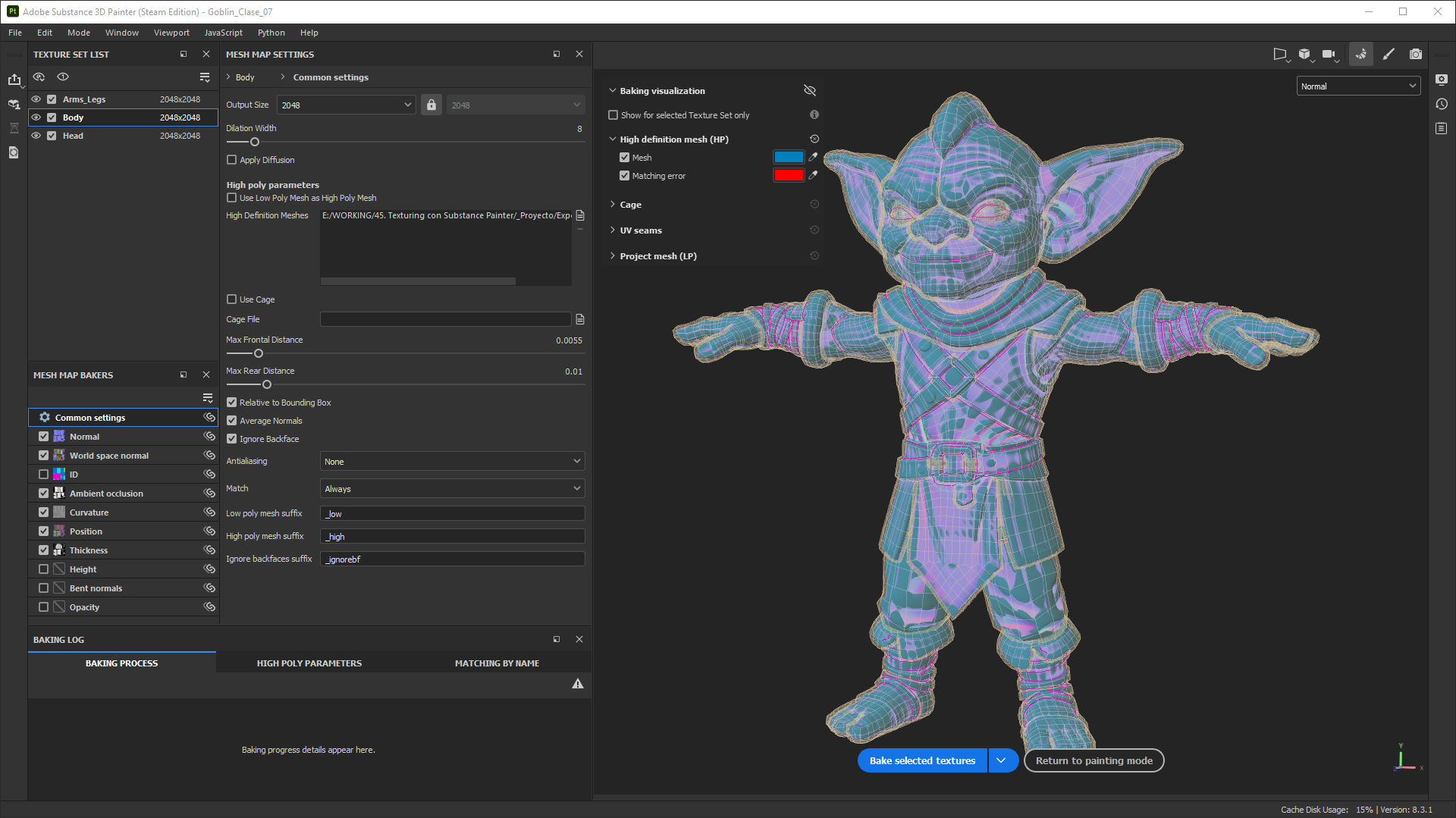
Task: Click the baking mode icon in viewport toolbar
Action: click(1361, 55)
